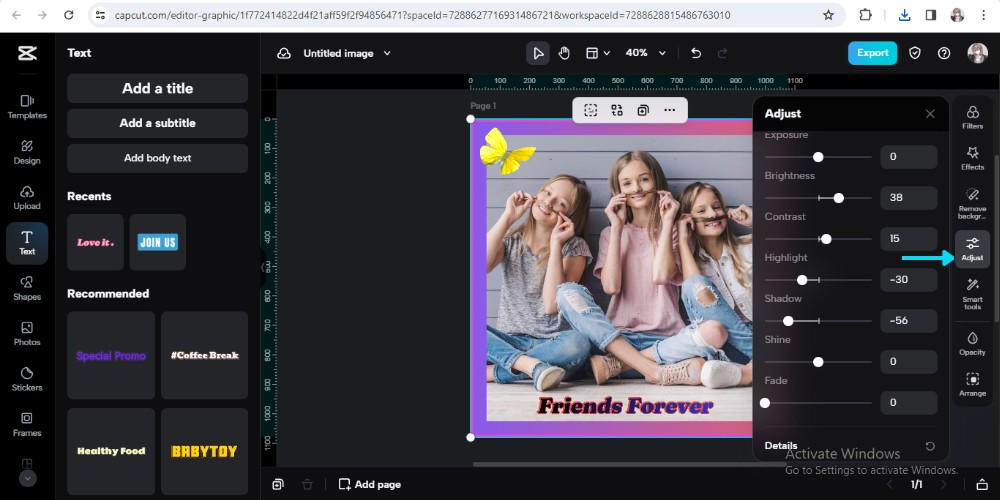
Task: Open the help question mark icon
Action: (x=944, y=54)
